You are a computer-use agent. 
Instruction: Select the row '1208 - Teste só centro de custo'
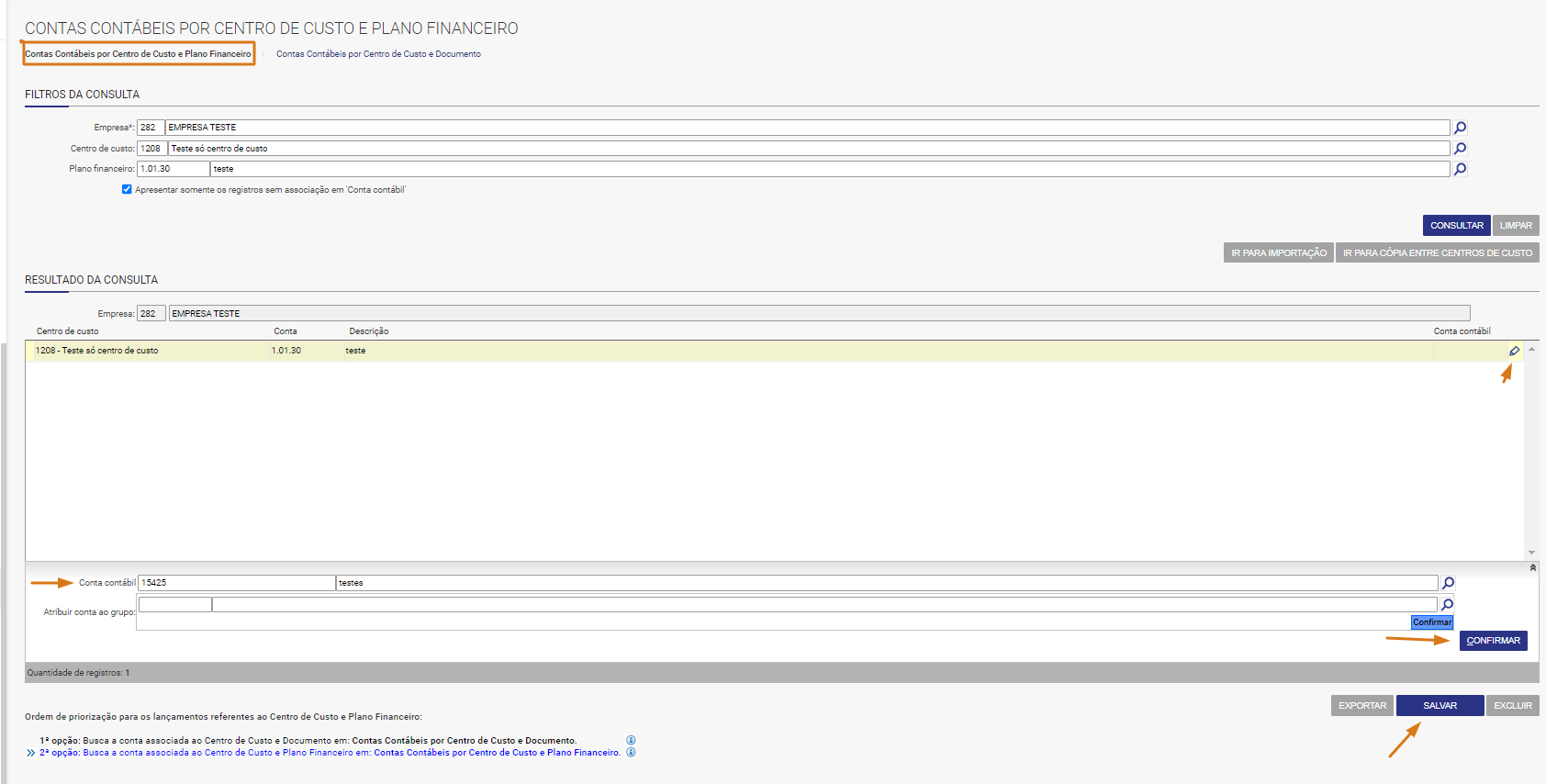tap(775, 351)
